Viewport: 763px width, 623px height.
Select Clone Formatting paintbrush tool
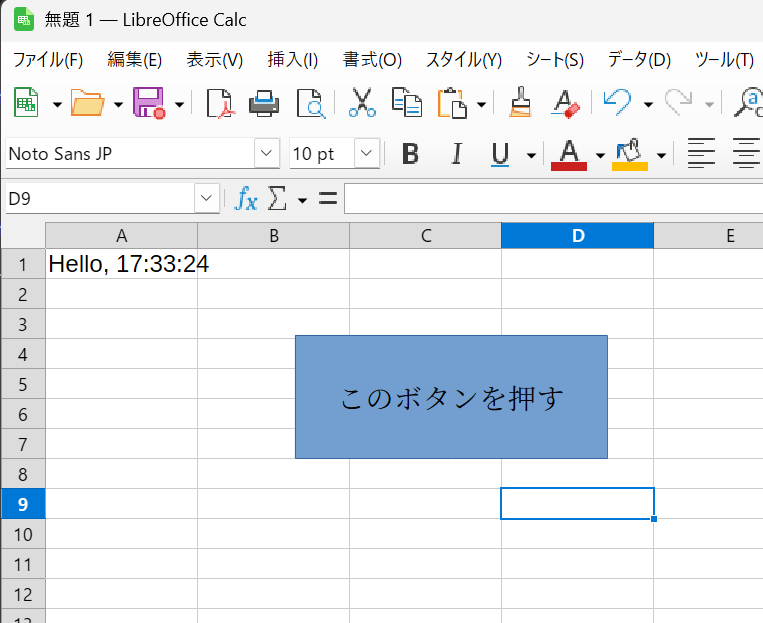click(519, 103)
